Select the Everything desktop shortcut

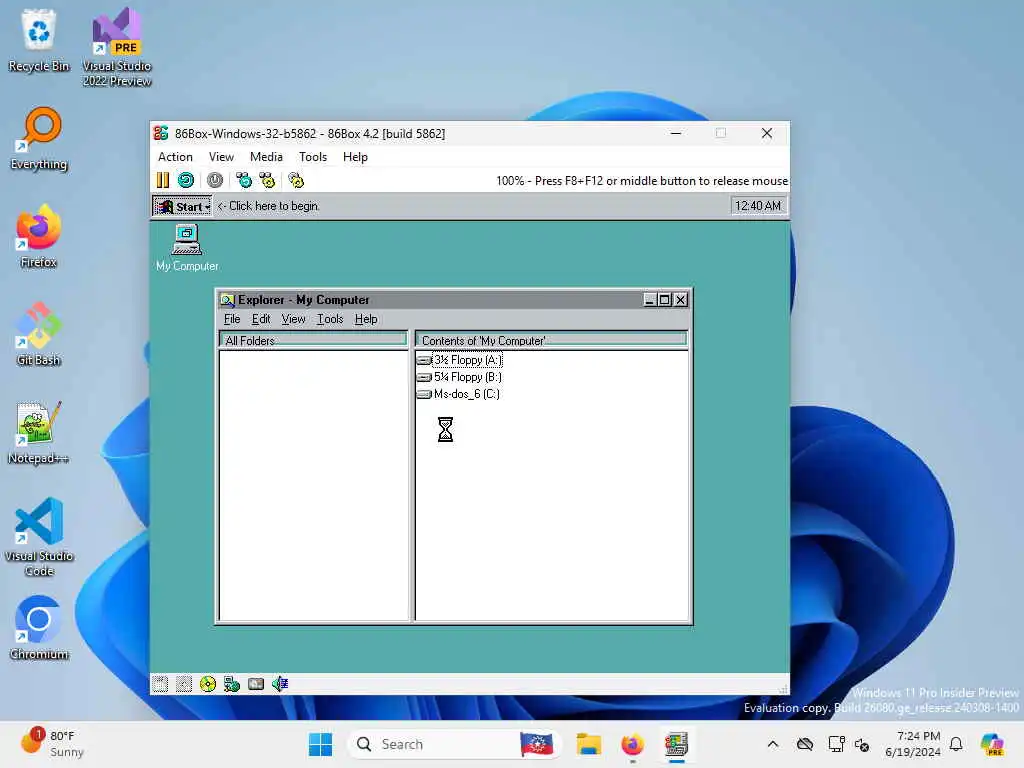[39, 138]
